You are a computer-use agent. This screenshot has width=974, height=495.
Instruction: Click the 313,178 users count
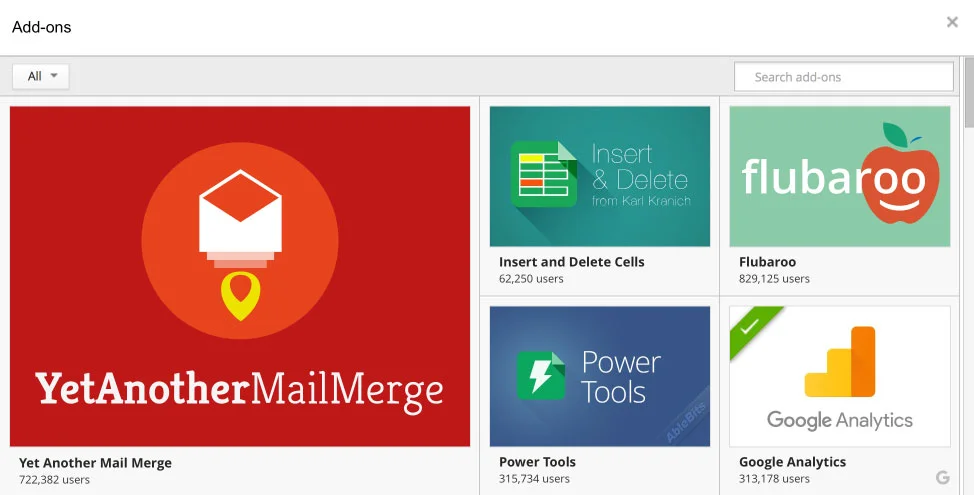(x=774, y=479)
